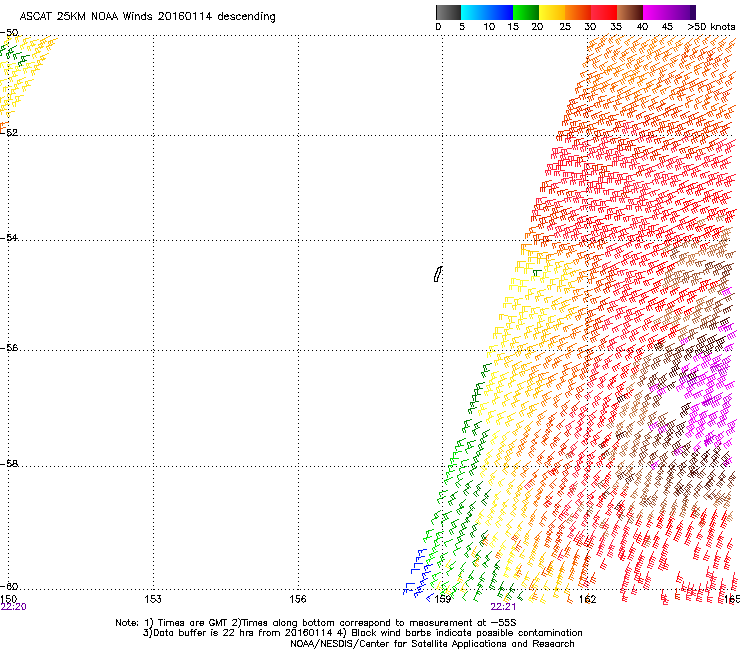Click the 'Data buffer is 22 hrs' note line
740x650 pixels.
click(x=362, y=633)
